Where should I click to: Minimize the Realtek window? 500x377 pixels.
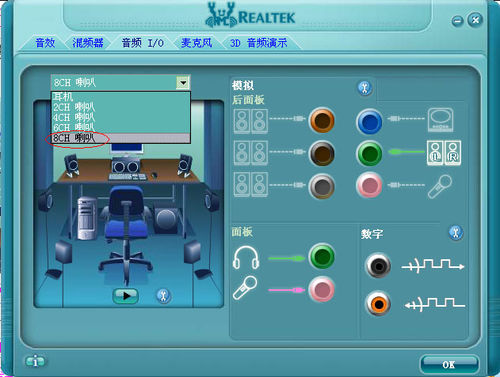457,21
